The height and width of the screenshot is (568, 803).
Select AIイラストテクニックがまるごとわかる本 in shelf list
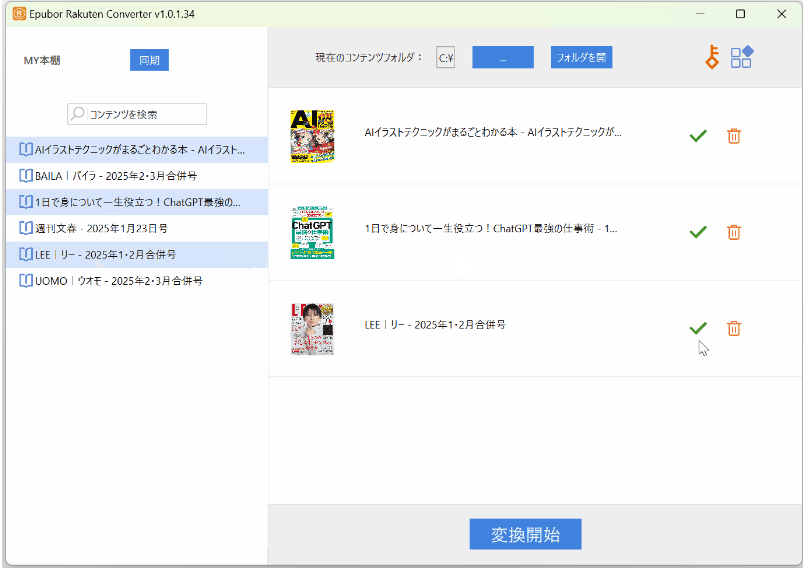[x=137, y=150]
